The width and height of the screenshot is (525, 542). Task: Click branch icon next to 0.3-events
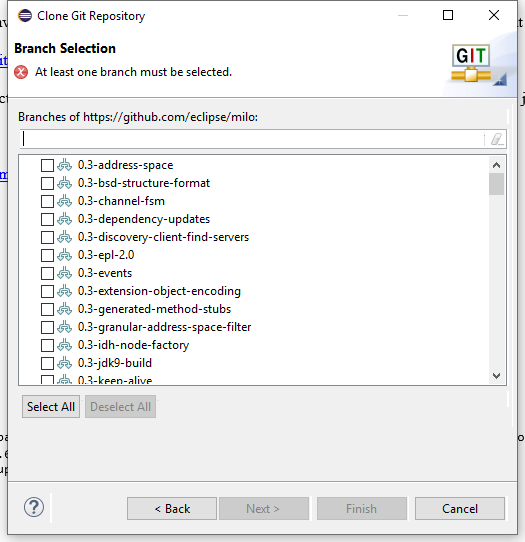(65, 273)
